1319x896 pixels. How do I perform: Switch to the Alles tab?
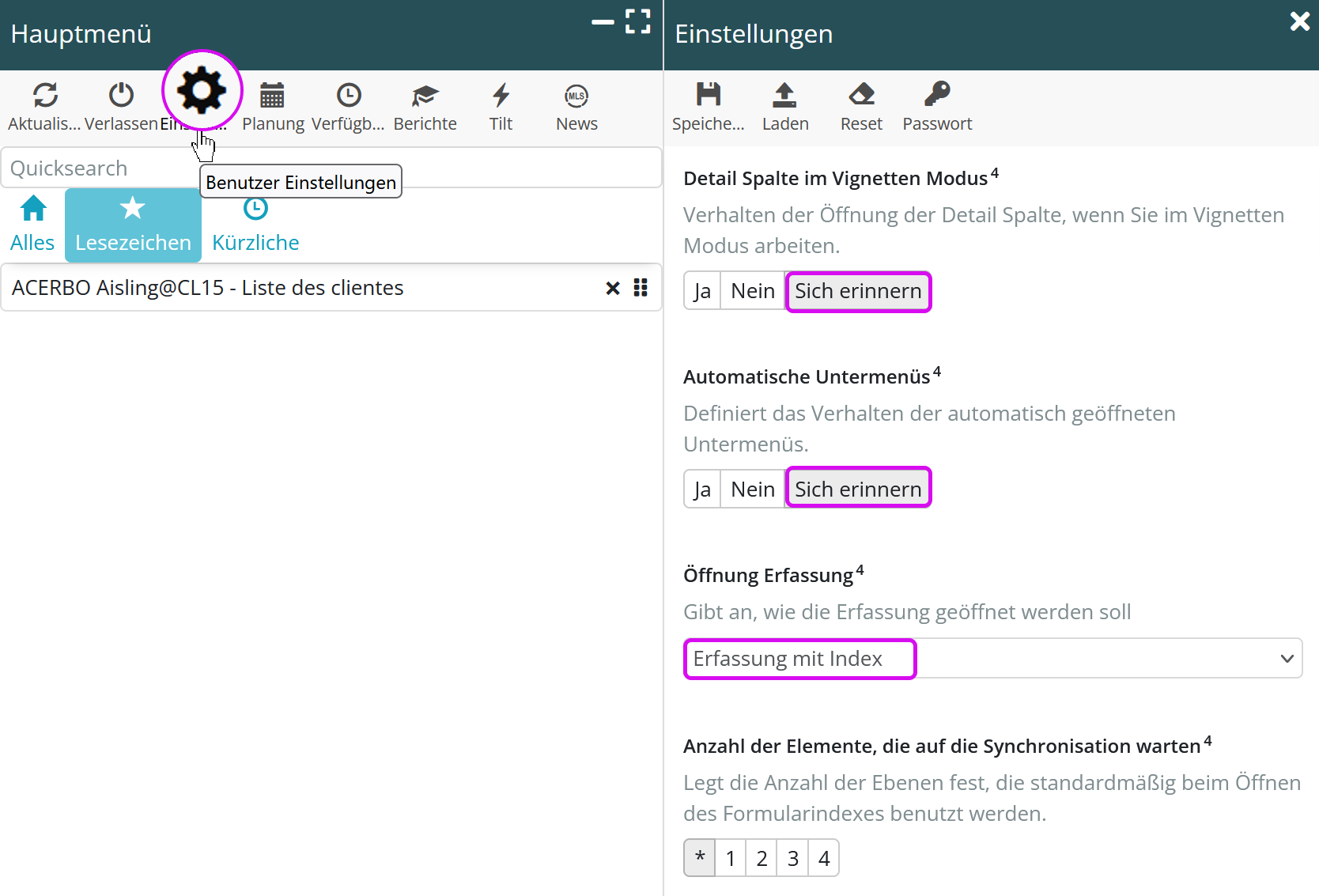coord(32,225)
